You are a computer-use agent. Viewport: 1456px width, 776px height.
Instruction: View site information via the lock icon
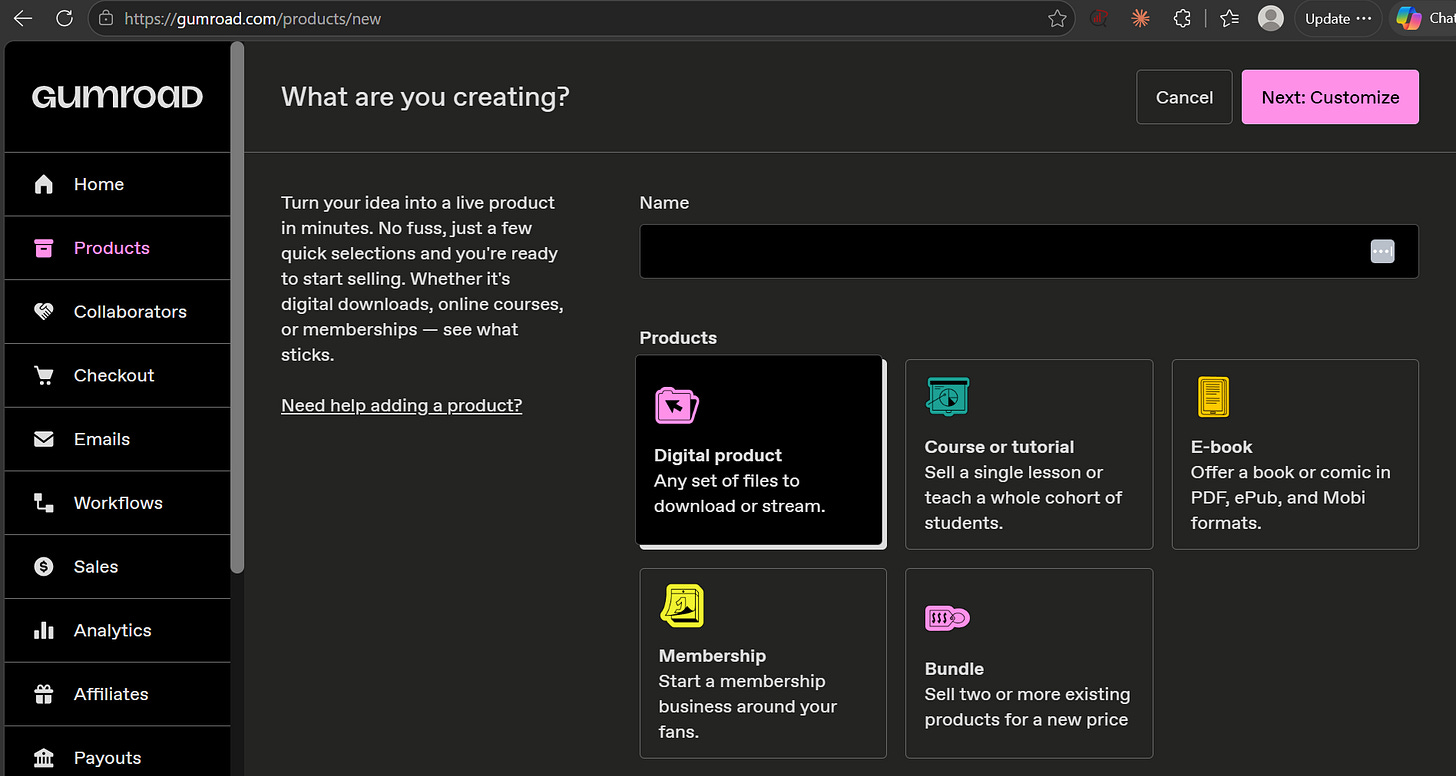click(107, 18)
